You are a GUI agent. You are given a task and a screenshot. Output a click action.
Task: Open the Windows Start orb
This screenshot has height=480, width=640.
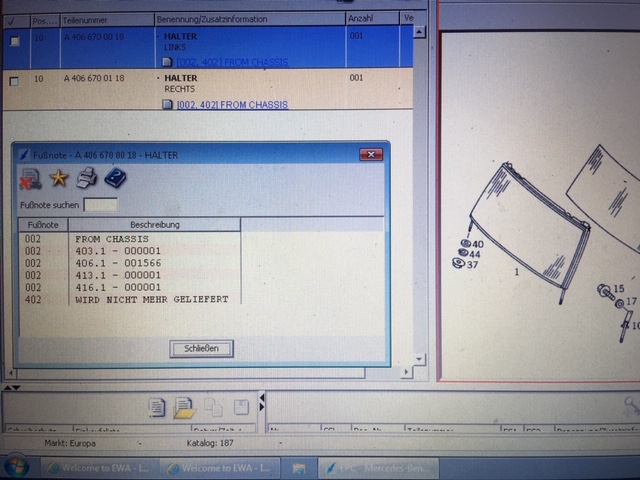point(15,468)
